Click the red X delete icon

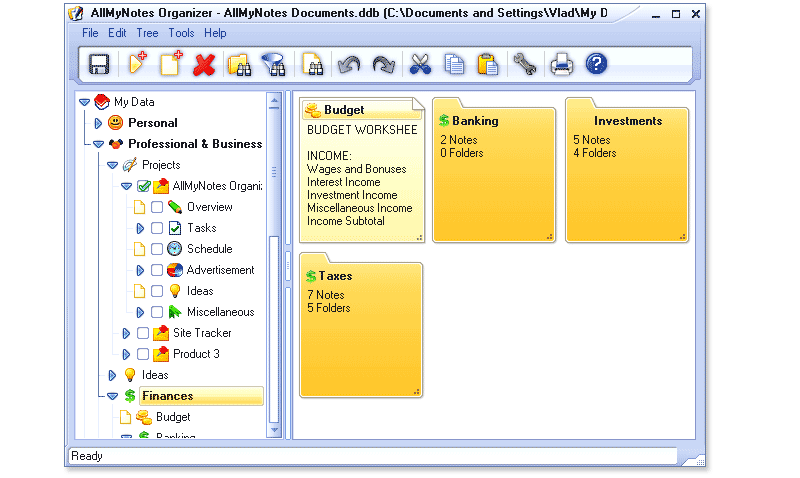[204, 65]
